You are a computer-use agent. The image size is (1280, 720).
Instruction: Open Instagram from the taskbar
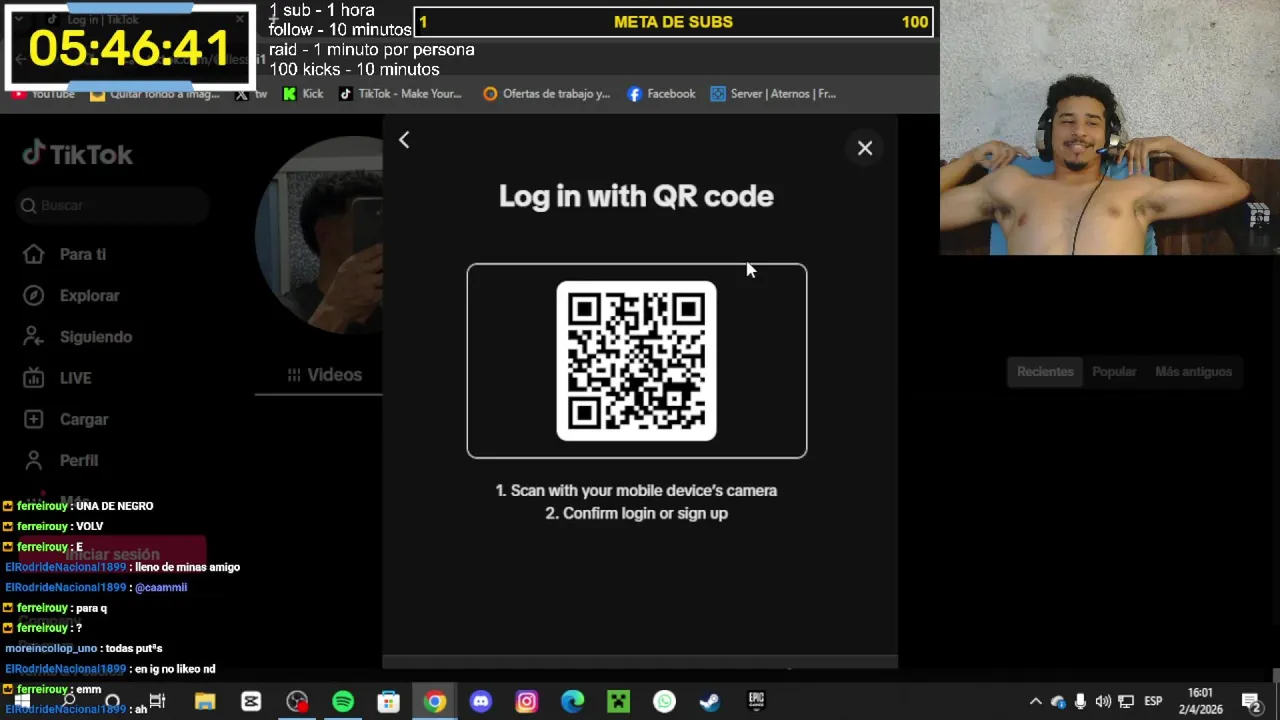coord(527,702)
